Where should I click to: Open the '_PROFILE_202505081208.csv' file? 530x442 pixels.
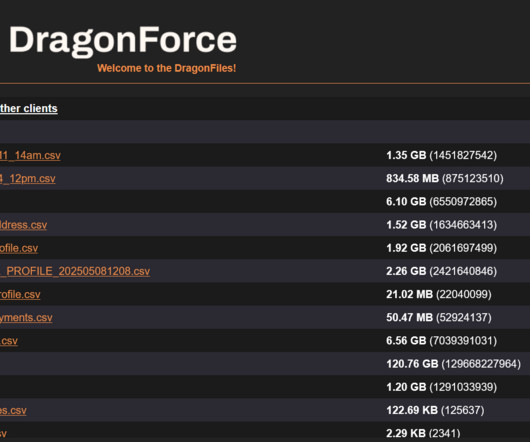75,271
